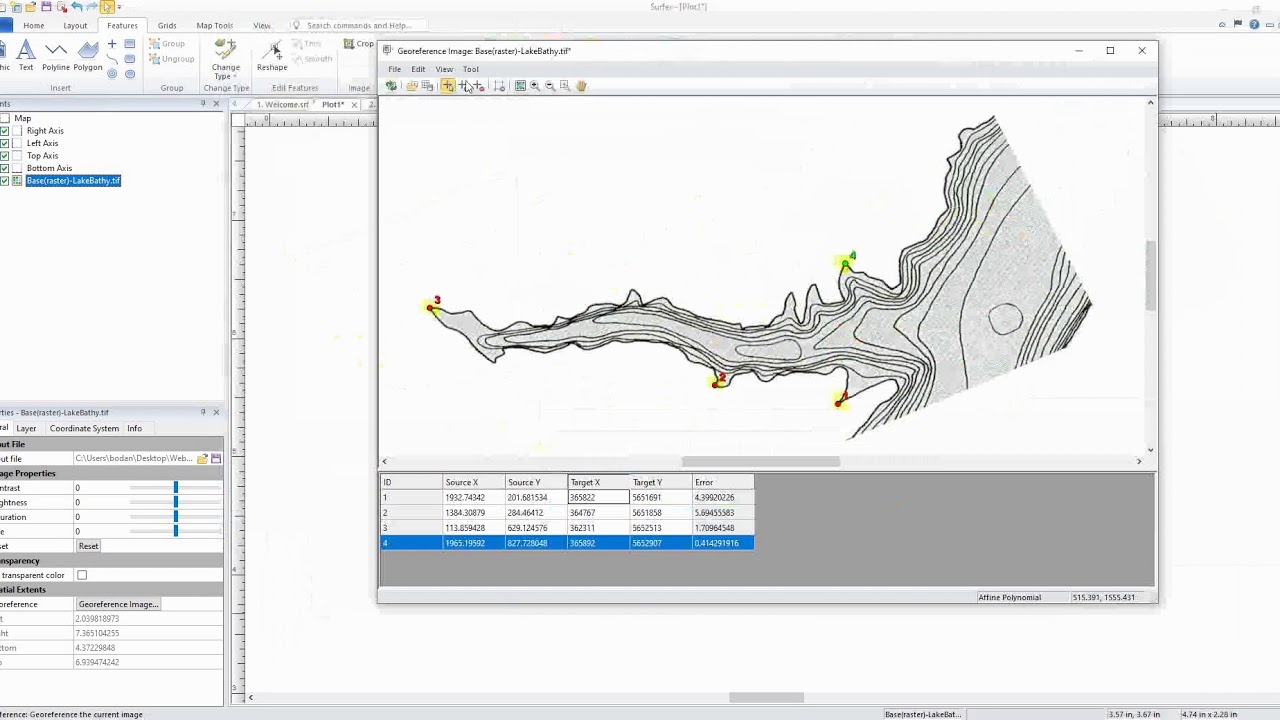The width and height of the screenshot is (1280, 720).
Task: Select the Text insert tool in ribbon
Action: pyautogui.click(x=26, y=55)
